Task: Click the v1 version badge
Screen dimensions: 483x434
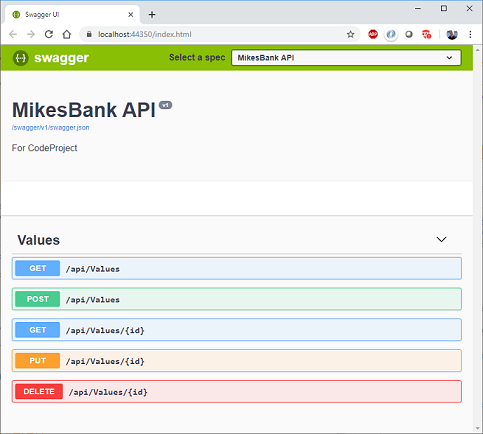Action: [x=166, y=105]
